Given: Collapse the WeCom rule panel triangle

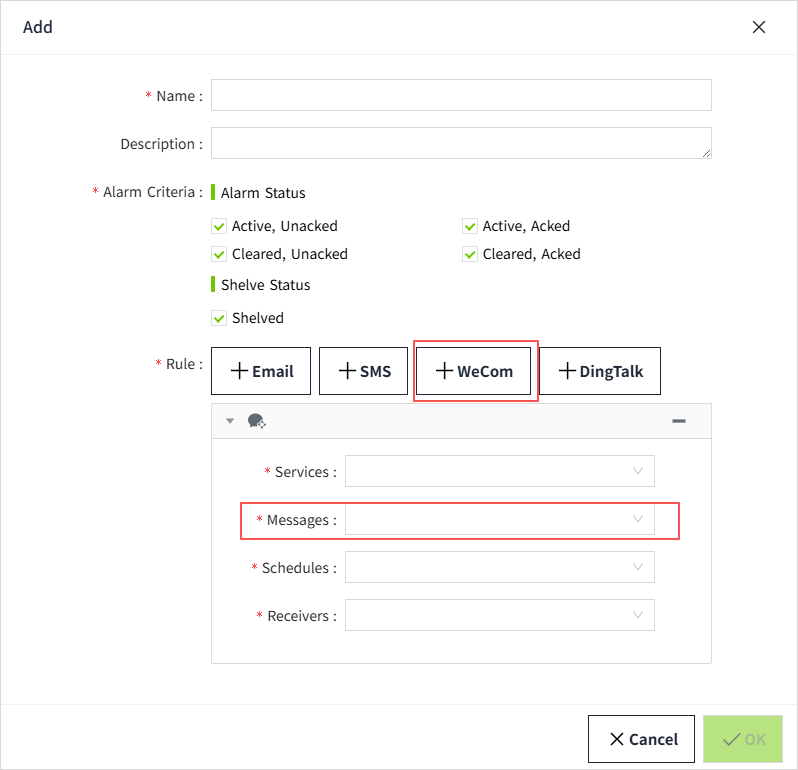Looking at the screenshot, I should tap(230, 421).
